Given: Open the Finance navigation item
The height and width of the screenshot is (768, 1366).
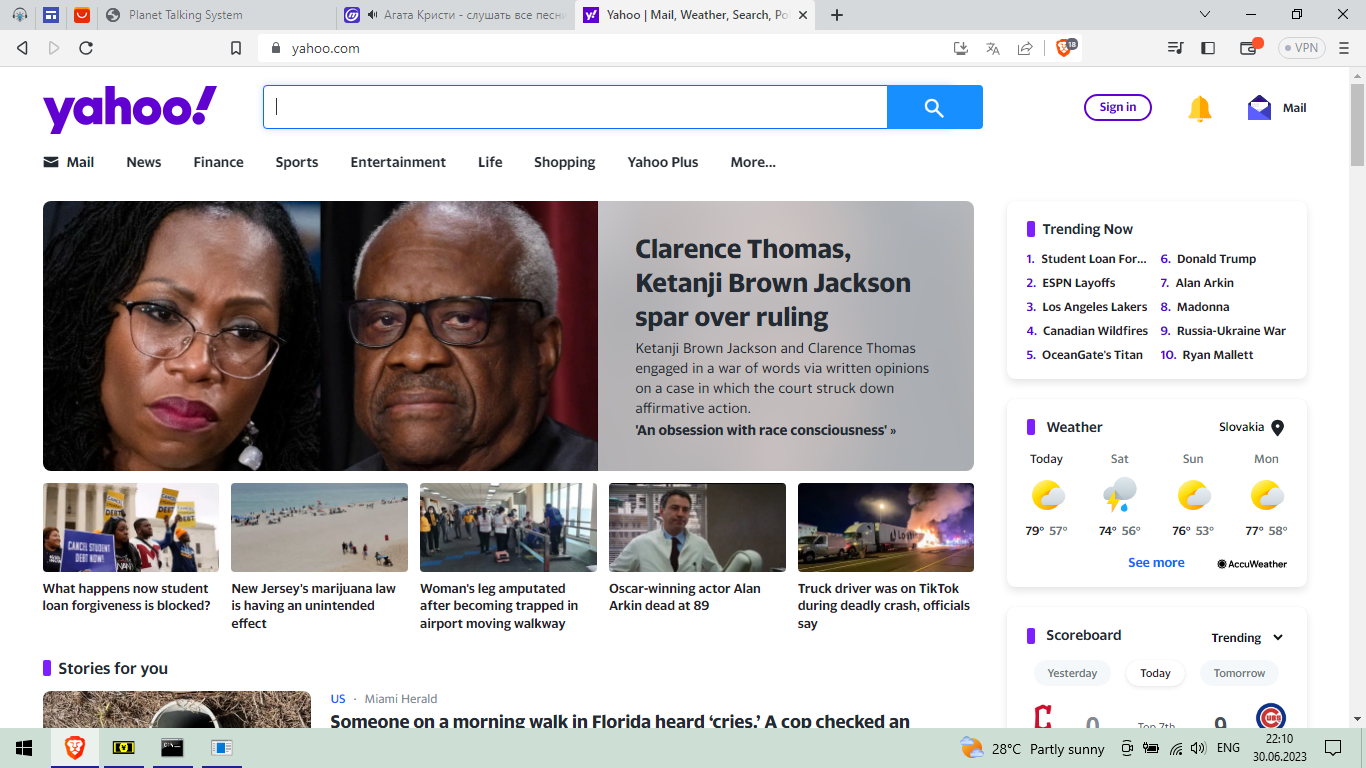Looking at the screenshot, I should point(219,162).
